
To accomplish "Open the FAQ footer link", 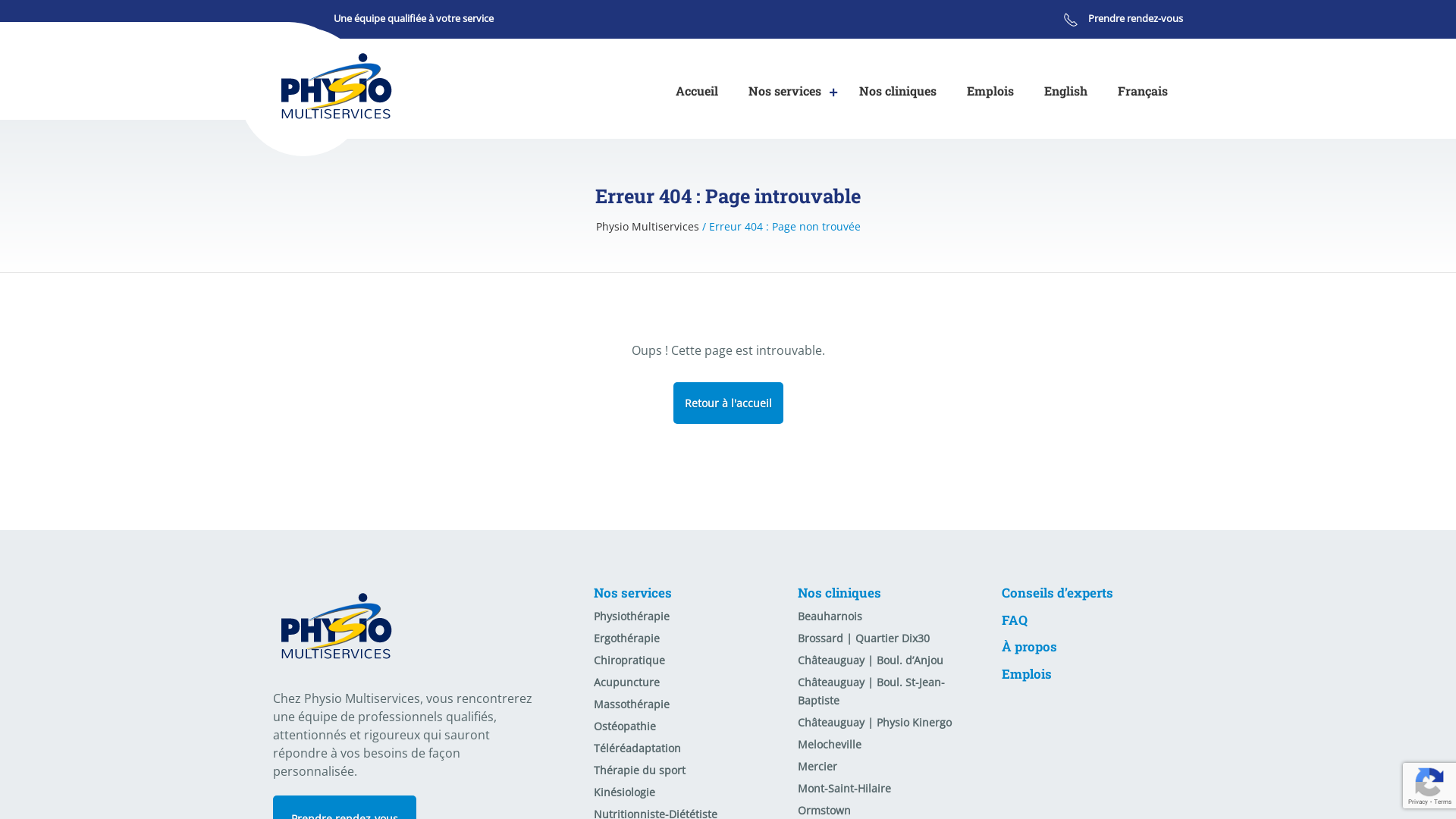I will pyautogui.click(x=1014, y=620).
